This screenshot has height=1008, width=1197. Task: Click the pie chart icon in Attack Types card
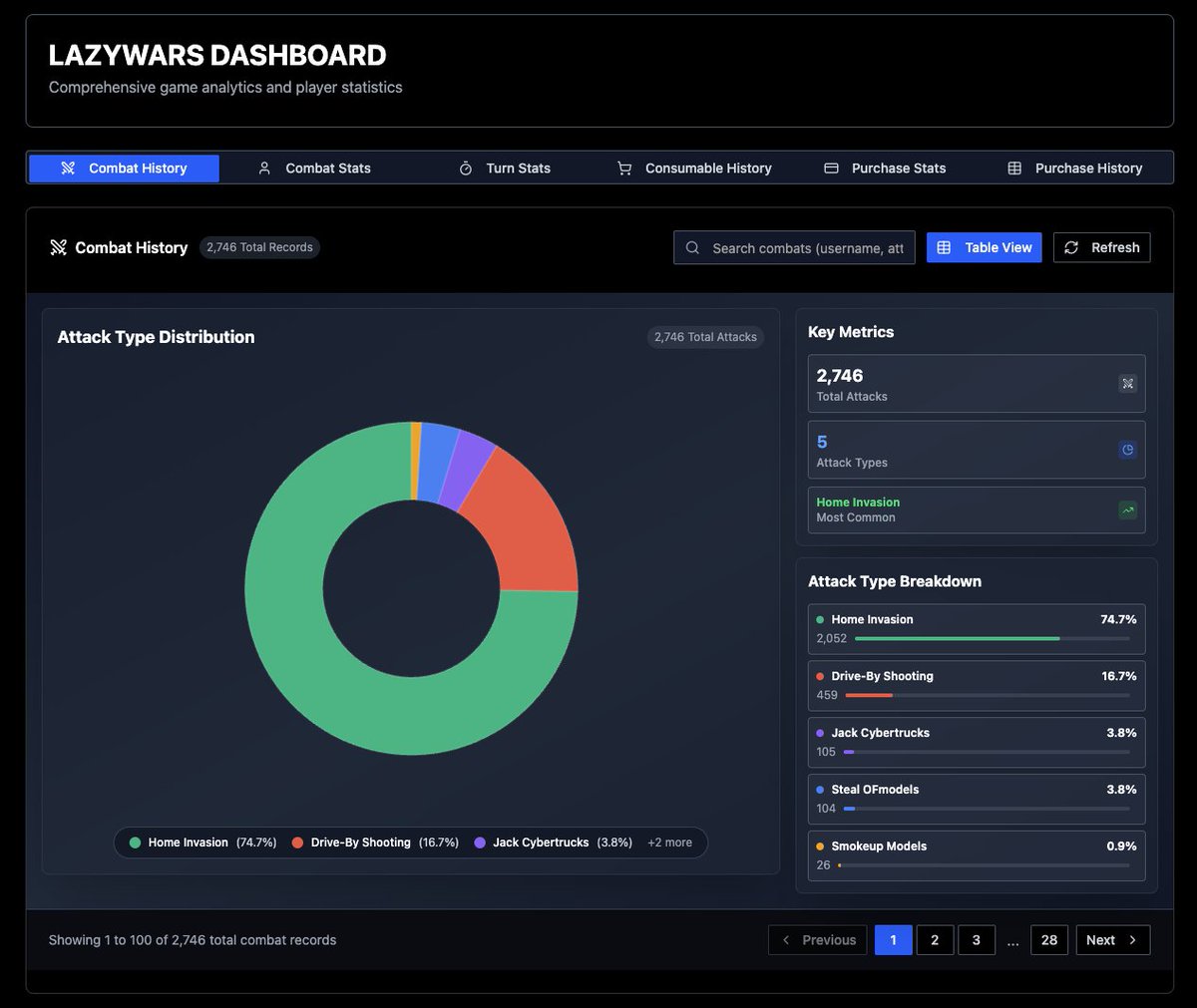pyautogui.click(x=1128, y=450)
